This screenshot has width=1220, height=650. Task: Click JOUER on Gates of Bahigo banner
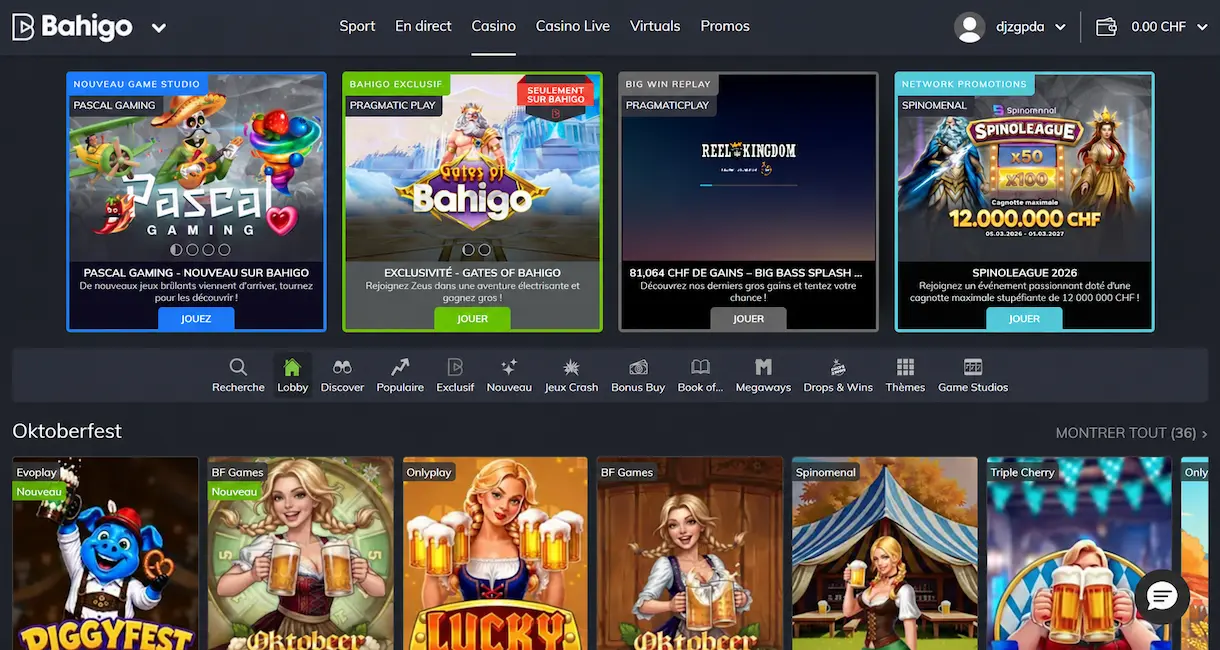472,319
